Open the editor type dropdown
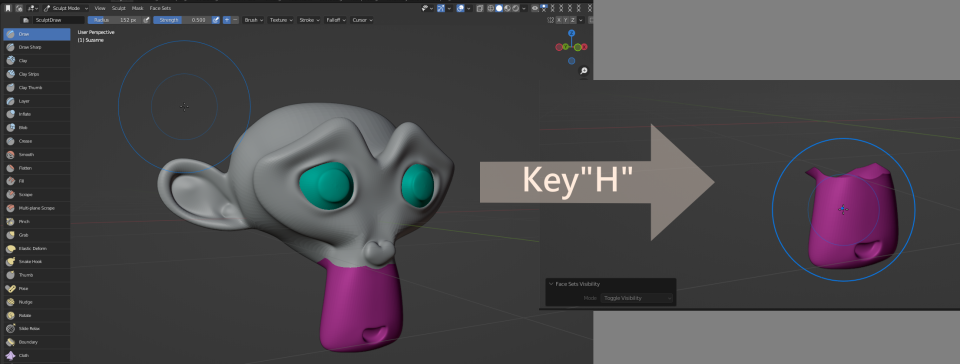 click(x=32, y=9)
